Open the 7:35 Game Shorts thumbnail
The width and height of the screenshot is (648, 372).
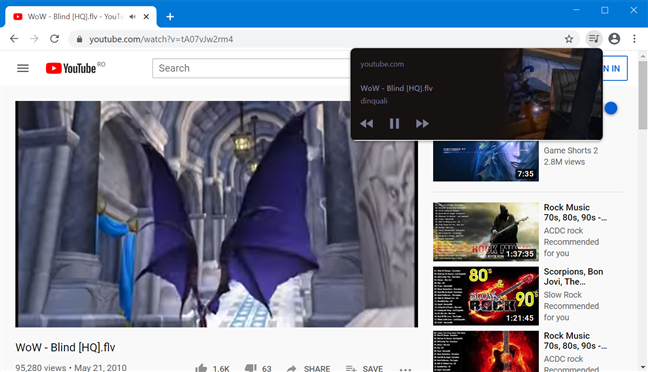pyautogui.click(x=486, y=160)
